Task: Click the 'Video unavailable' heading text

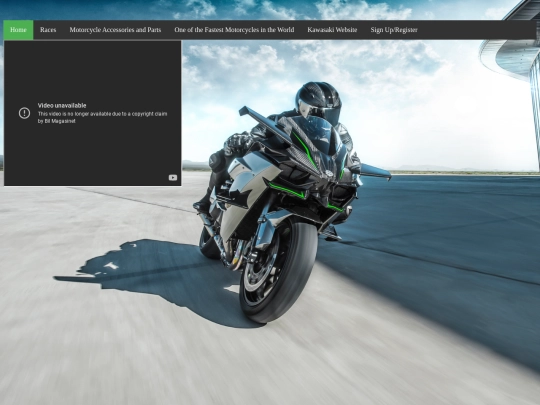Action: (62, 106)
